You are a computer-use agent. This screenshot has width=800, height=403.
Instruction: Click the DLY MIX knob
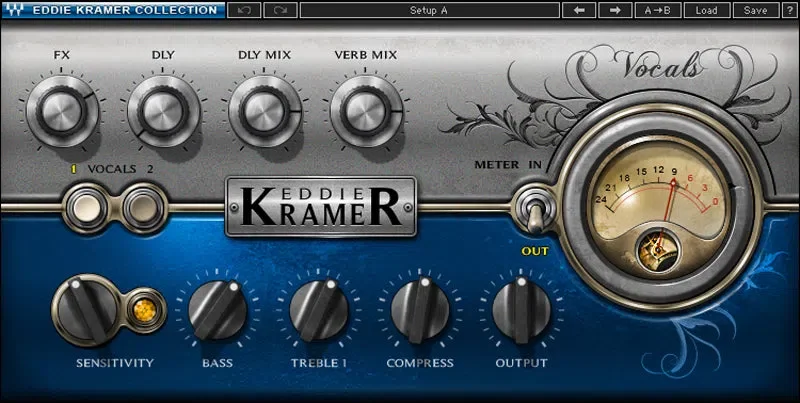pos(264,111)
